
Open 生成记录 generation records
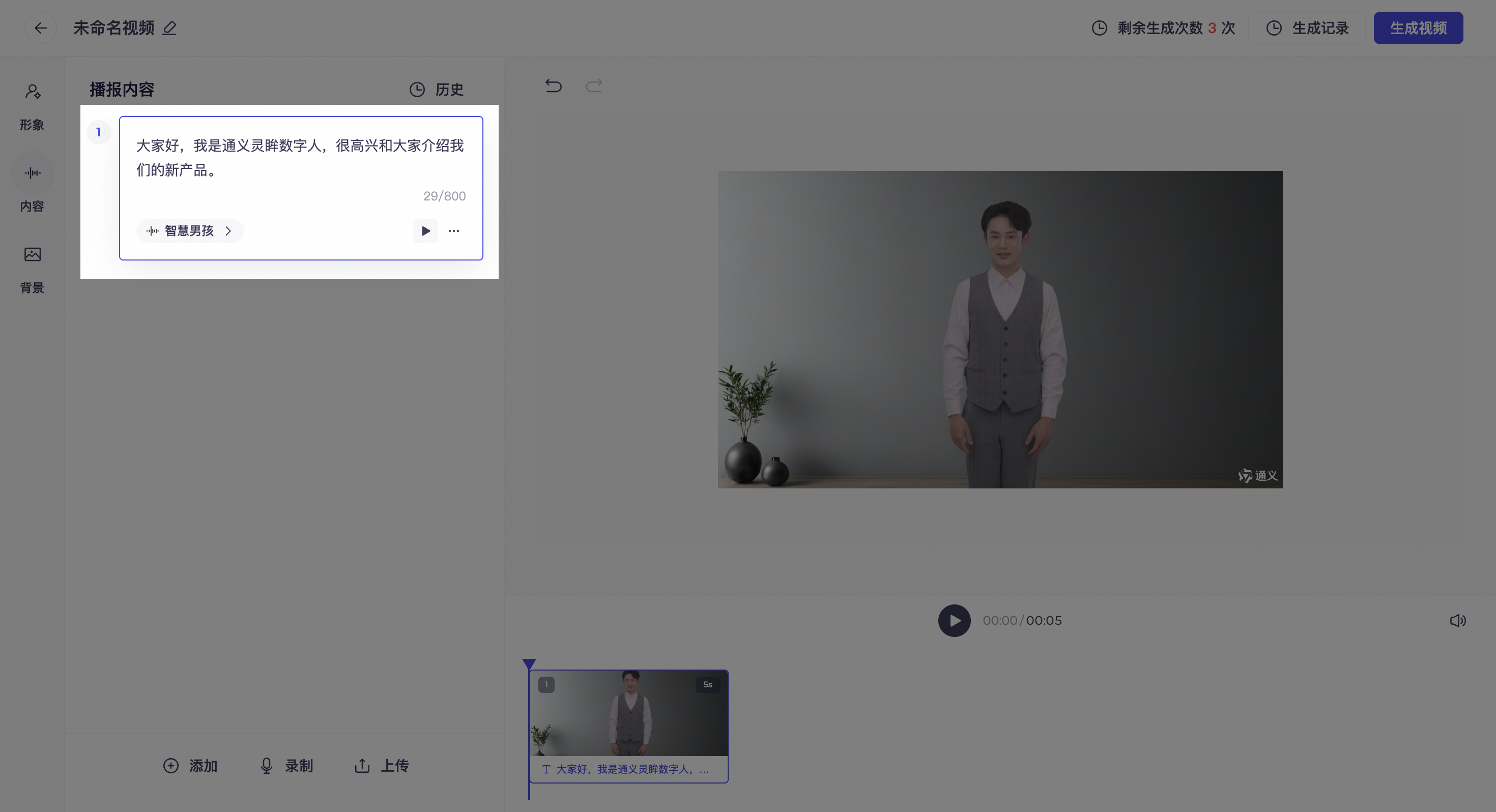pos(1307,28)
